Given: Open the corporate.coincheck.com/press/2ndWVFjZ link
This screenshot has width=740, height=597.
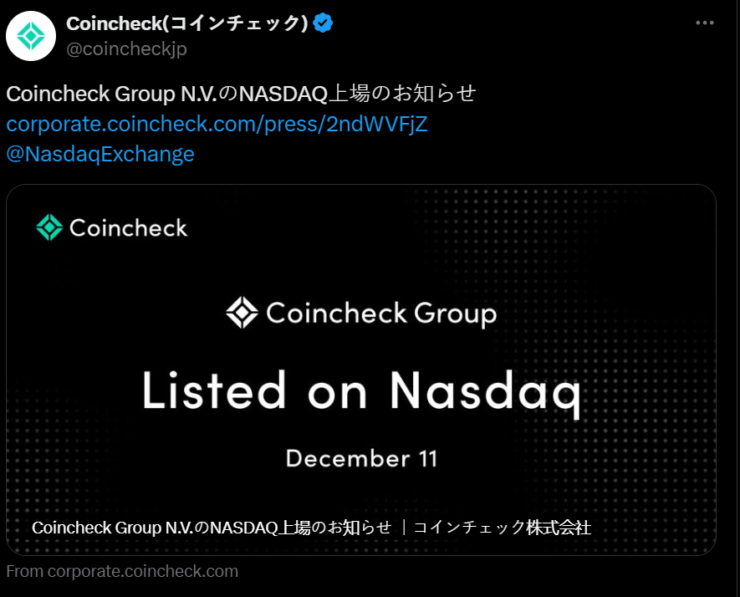Looking at the screenshot, I should point(217,124).
